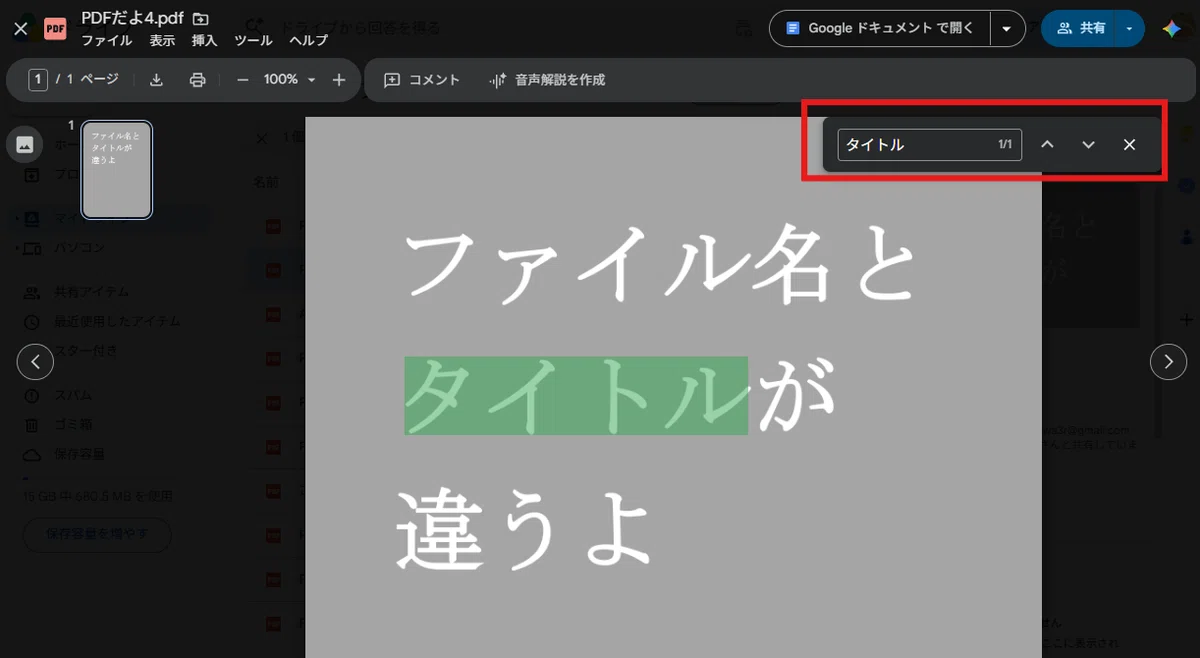Click the 違うよ text line in the document
Viewport: 1200px width, 658px height.
(x=524, y=530)
